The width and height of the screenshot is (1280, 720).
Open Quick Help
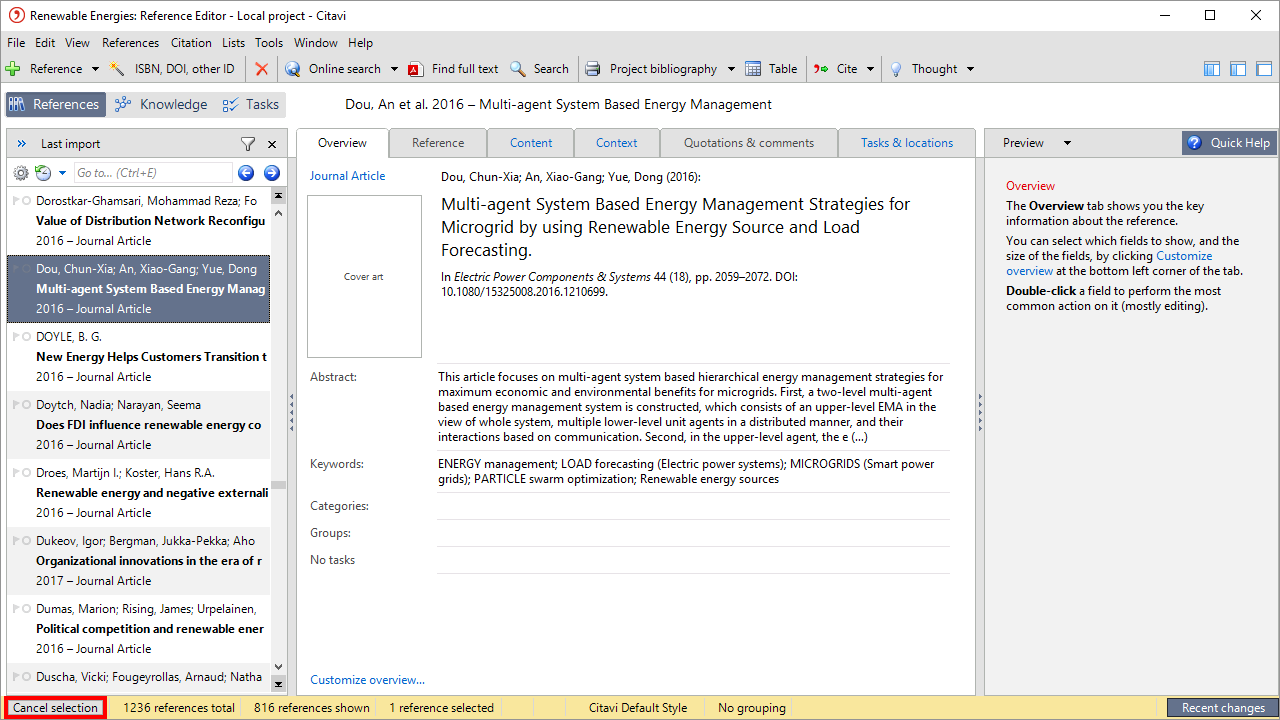(1228, 143)
